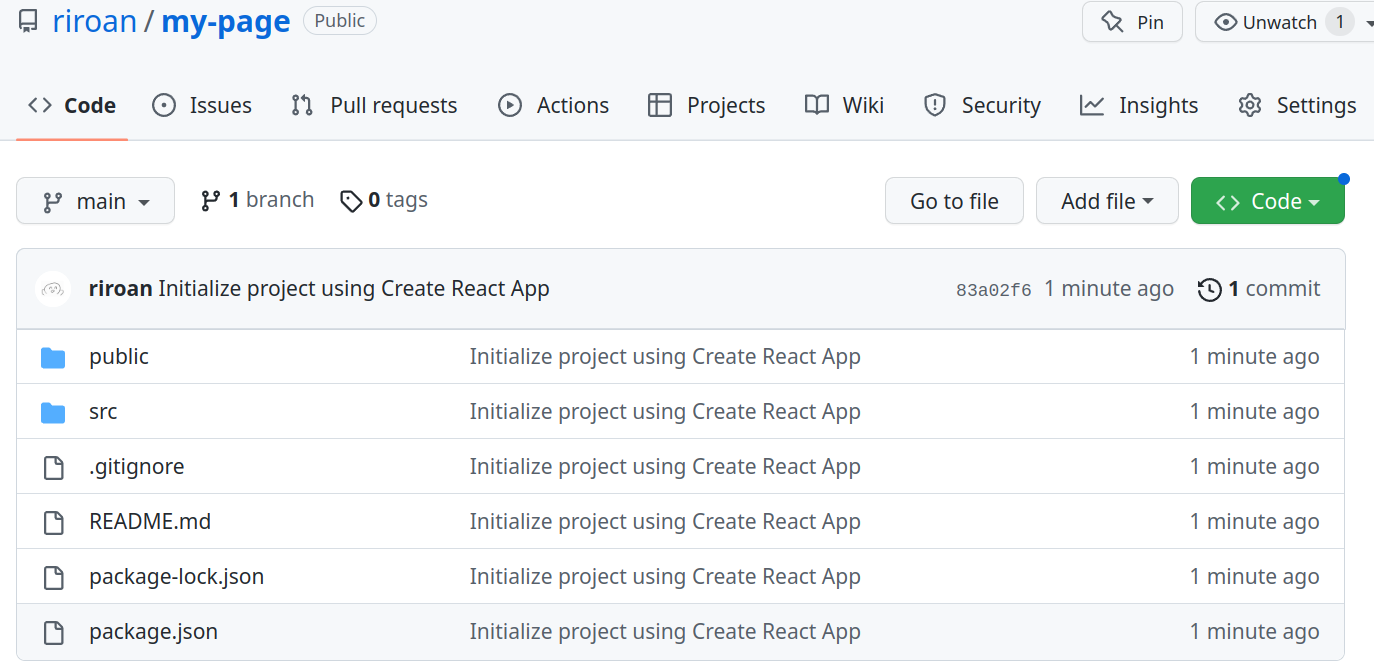
Task: Open the green Code clone dropdown
Action: pos(1267,201)
